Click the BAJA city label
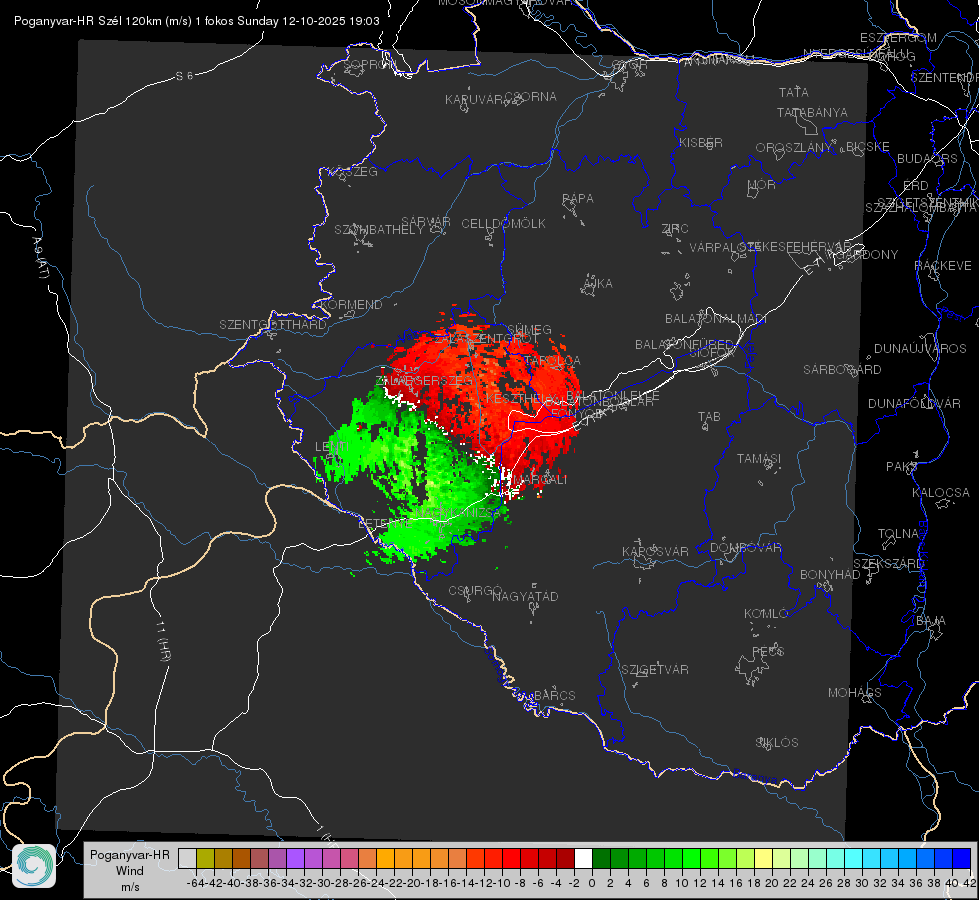The width and height of the screenshot is (979, 900). [931, 621]
